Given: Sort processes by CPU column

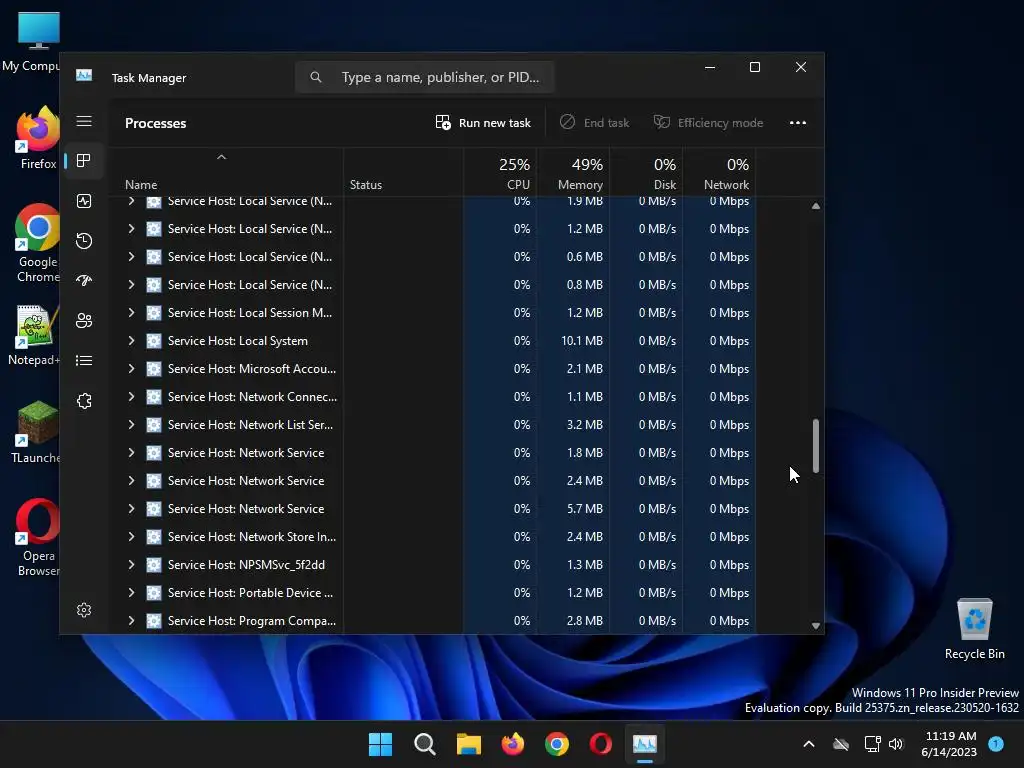Looking at the screenshot, I should [501, 174].
